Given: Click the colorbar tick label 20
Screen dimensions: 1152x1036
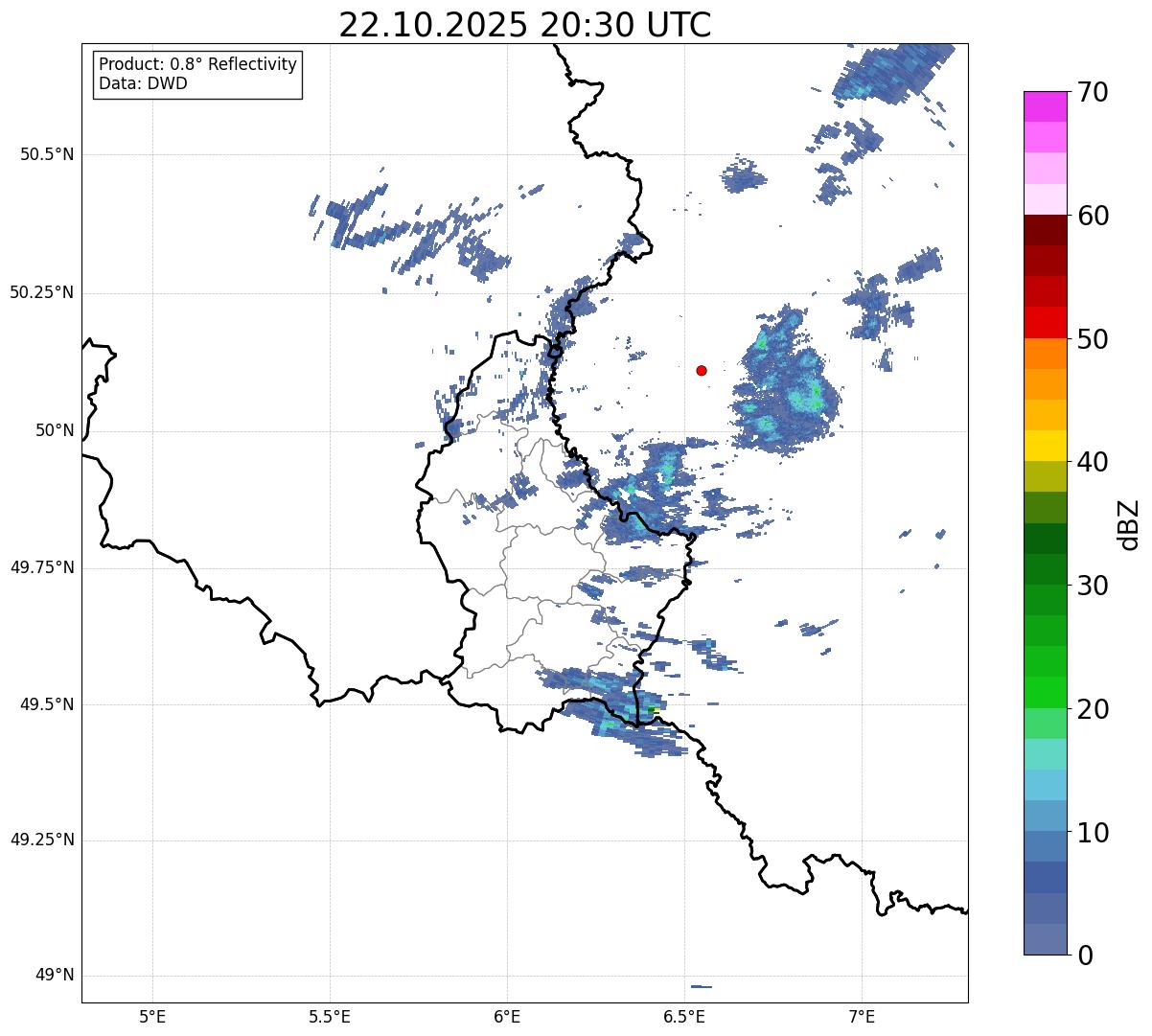Looking at the screenshot, I should (1092, 709).
